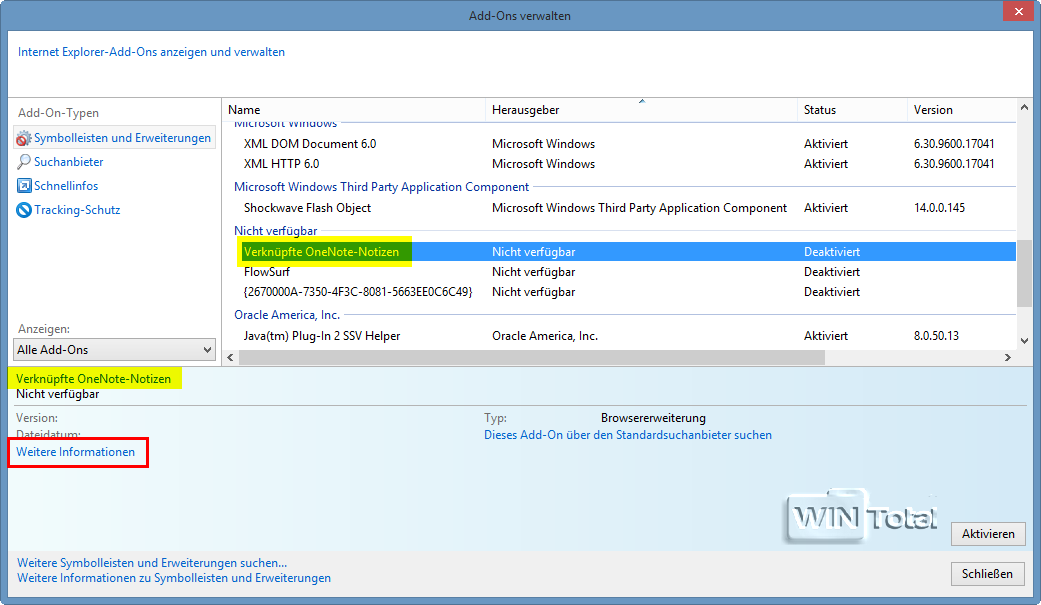This screenshot has height=605, width=1041.
Task: Click the Tracking-Schutz blocked icon
Action: coord(24,210)
